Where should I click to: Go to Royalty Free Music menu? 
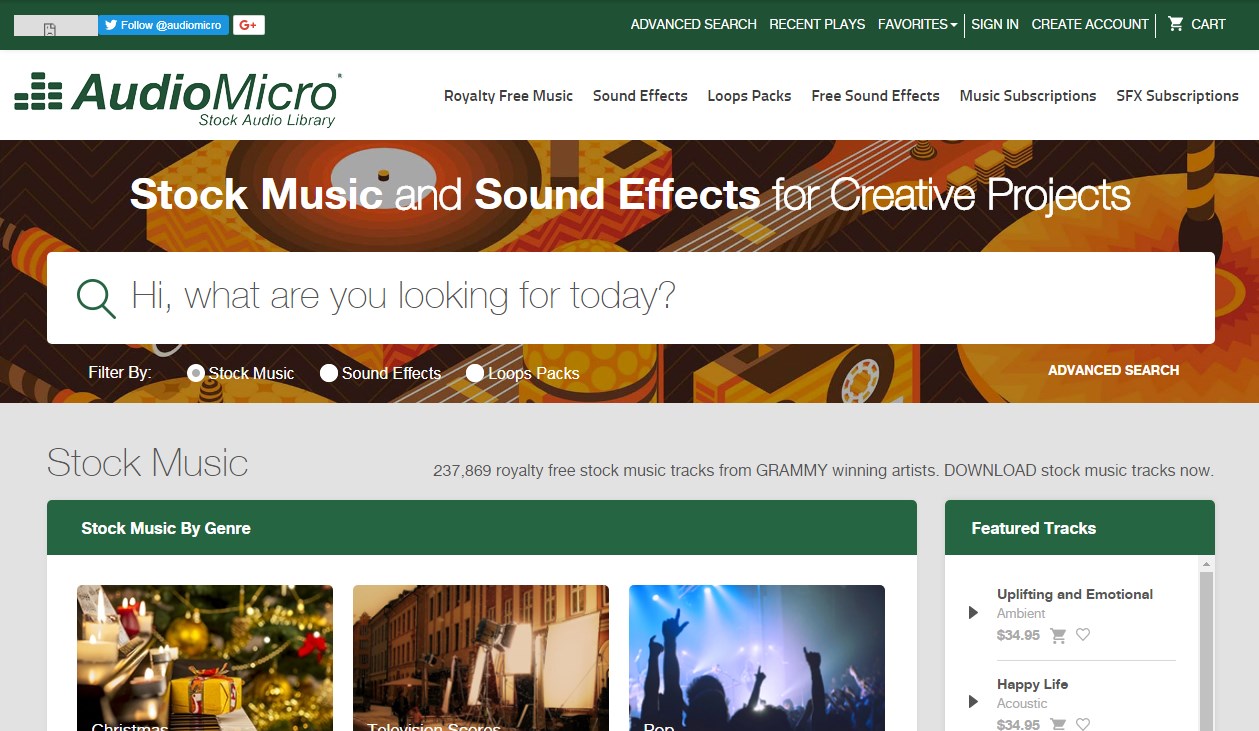508,96
